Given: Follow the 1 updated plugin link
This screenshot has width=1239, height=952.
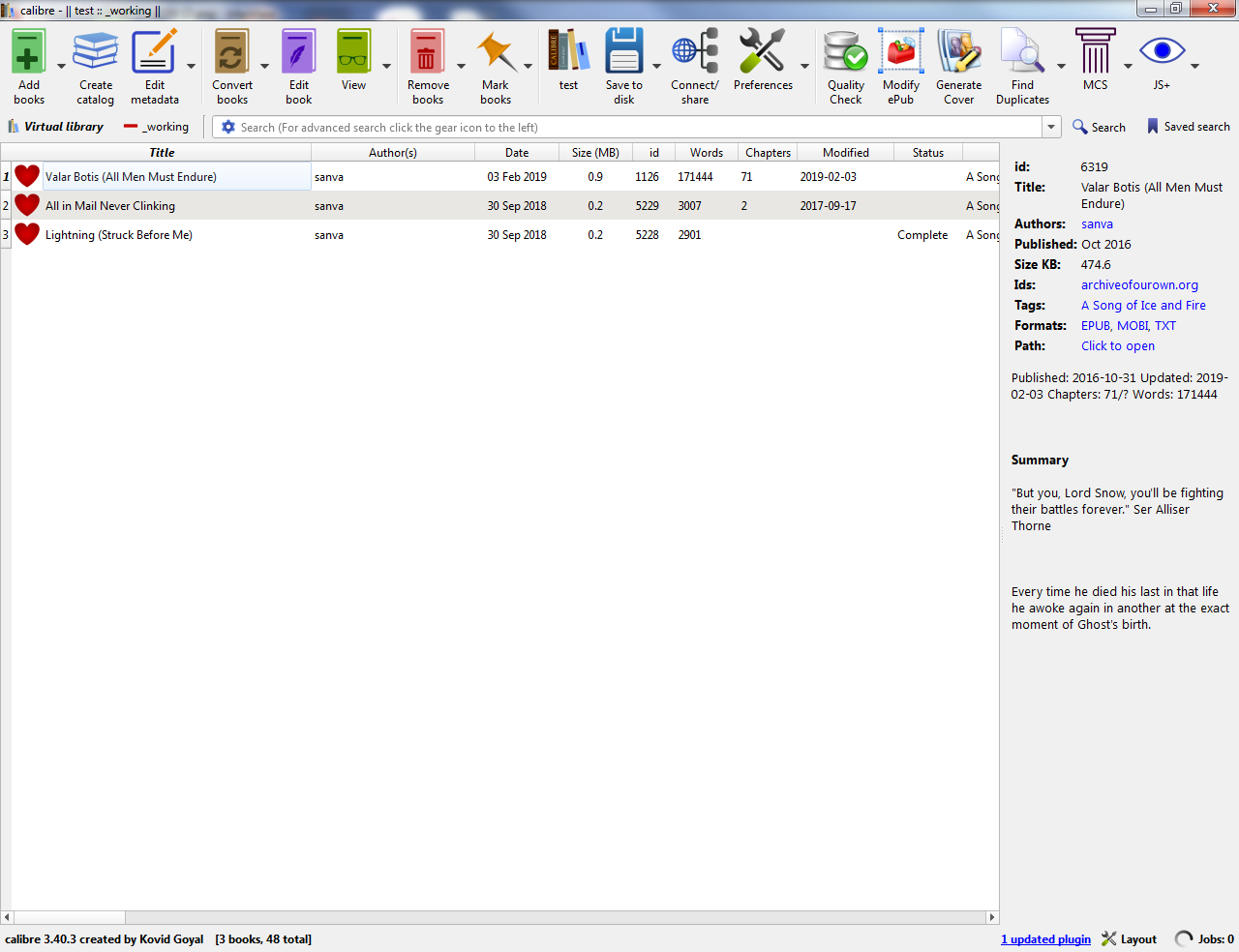Looking at the screenshot, I should pyautogui.click(x=1045, y=938).
